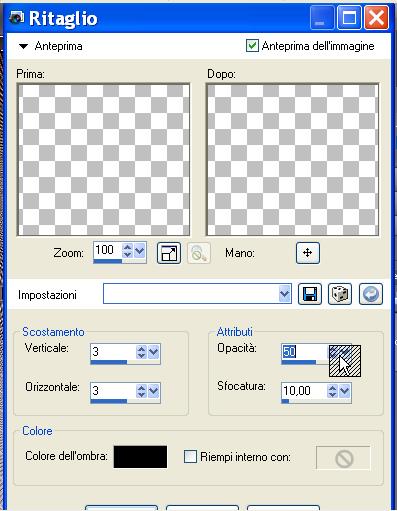Toggle Anteprima dell'immagine checkbox
Viewport: 397px width, 511px height.
coord(252,46)
